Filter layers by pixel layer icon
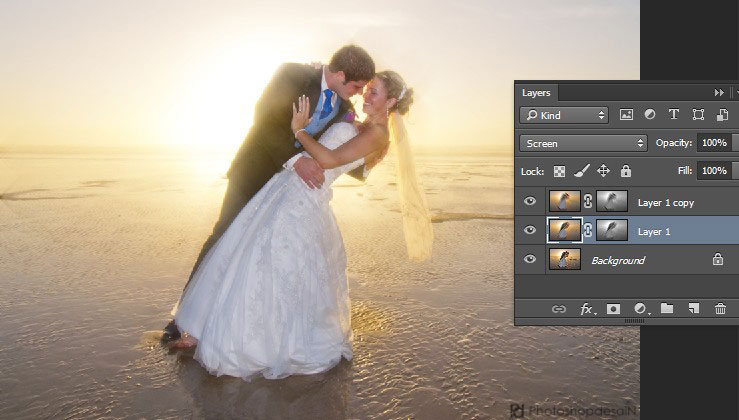This screenshot has width=739, height=420. point(627,115)
